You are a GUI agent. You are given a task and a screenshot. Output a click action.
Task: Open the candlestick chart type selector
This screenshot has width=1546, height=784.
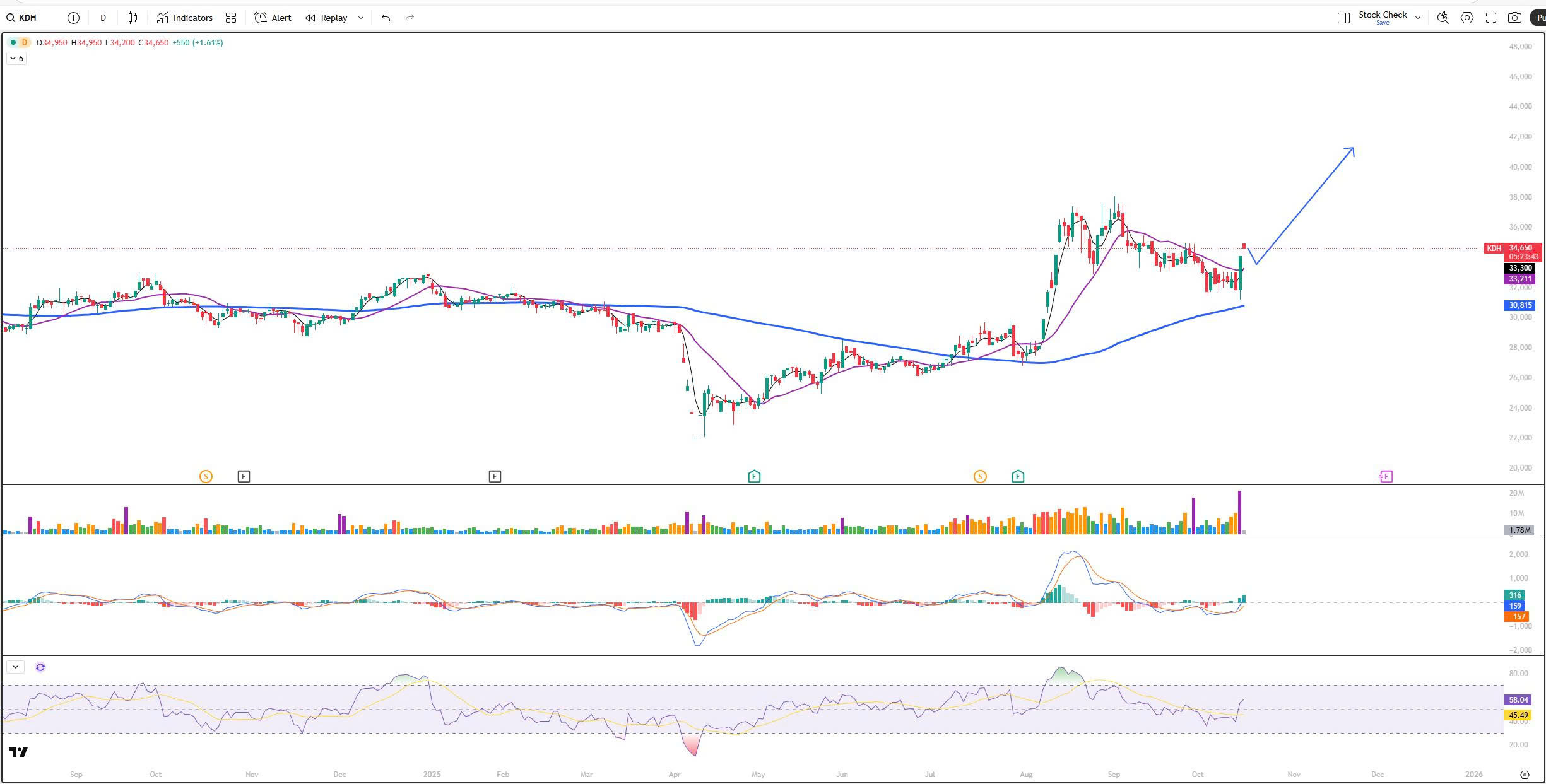click(x=133, y=18)
